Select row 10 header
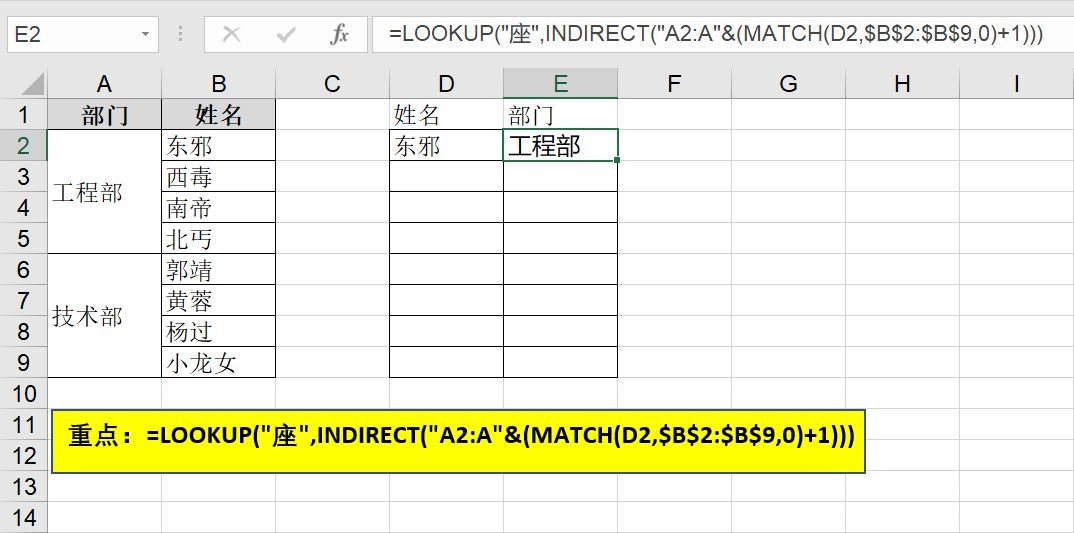This screenshot has height=533, width=1074. click(23, 393)
